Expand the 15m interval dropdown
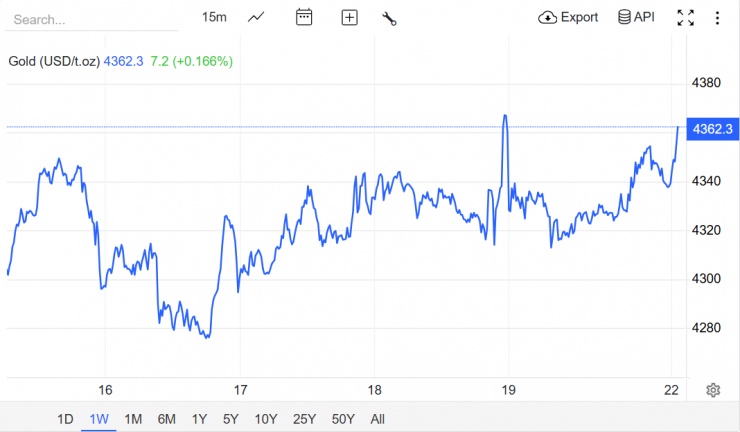Viewport: 740px width, 432px height. (213, 17)
